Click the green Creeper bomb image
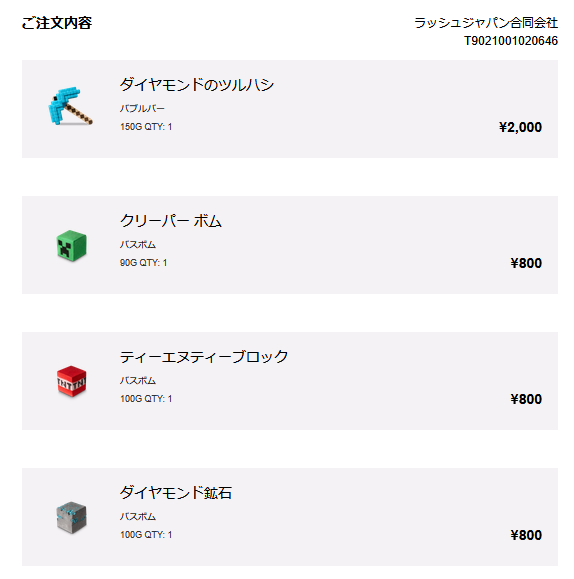Viewport: 574px width, 579px height. pos(72,246)
